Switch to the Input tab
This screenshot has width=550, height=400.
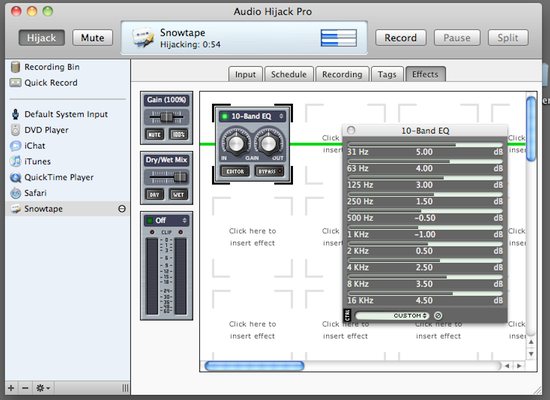246,74
